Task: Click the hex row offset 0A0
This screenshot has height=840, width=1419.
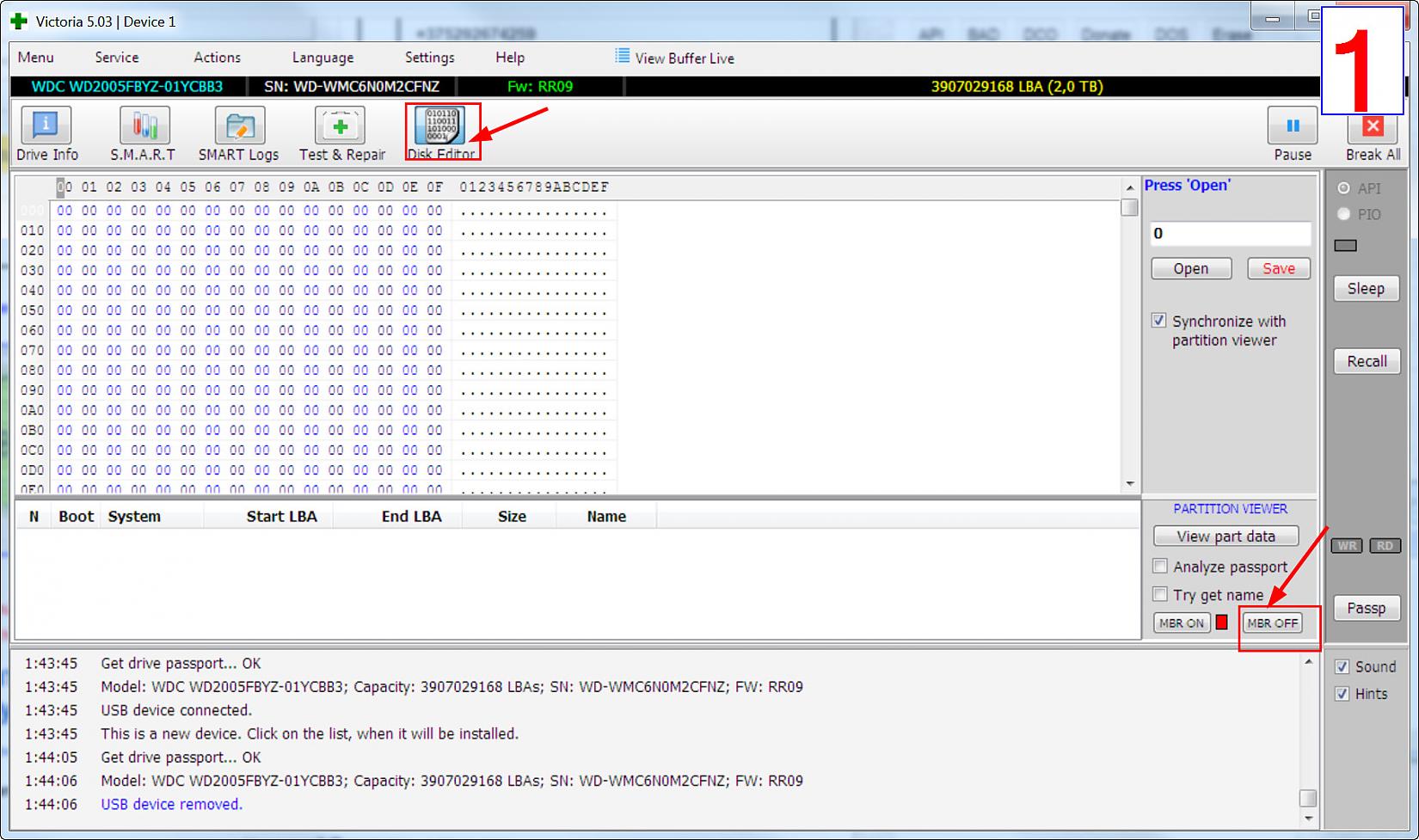Action: (x=33, y=410)
